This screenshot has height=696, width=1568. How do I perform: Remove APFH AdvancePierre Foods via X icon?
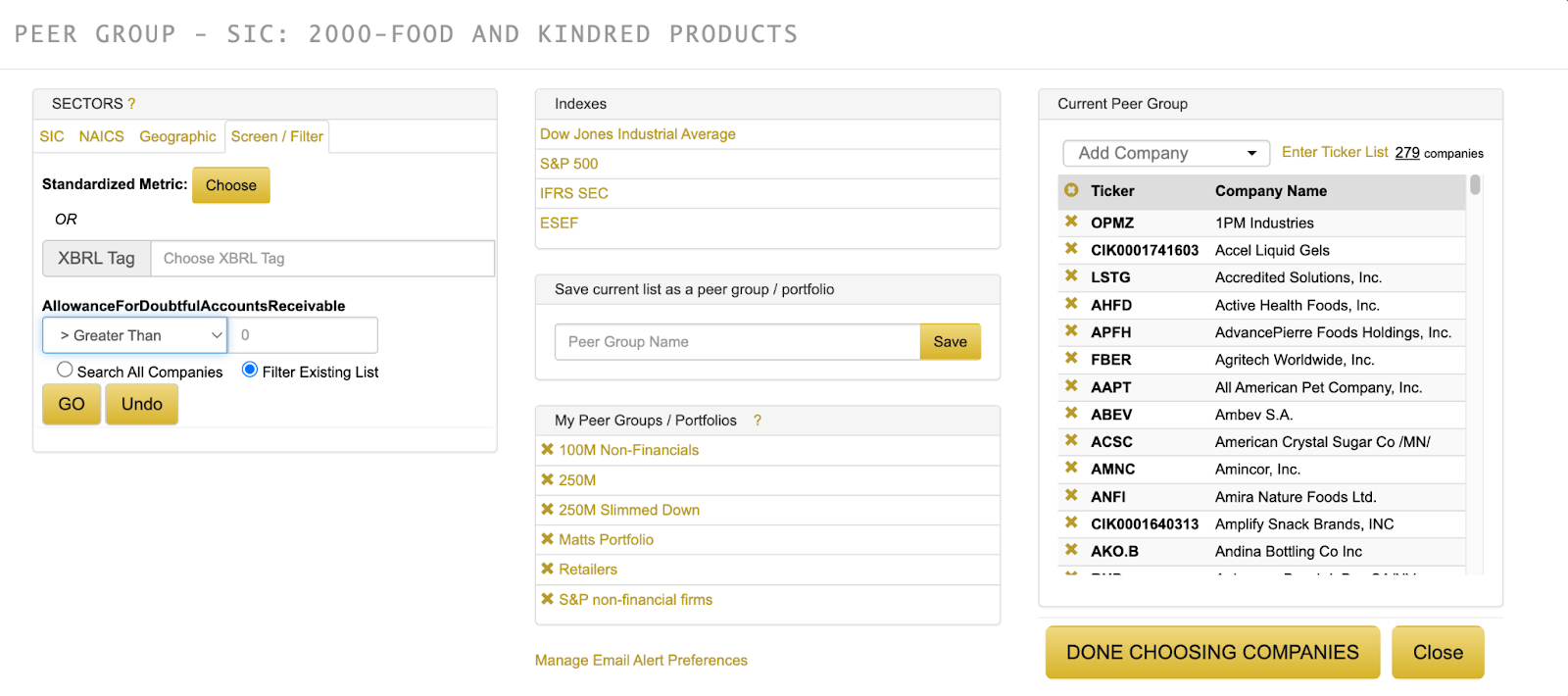[1071, 331]
